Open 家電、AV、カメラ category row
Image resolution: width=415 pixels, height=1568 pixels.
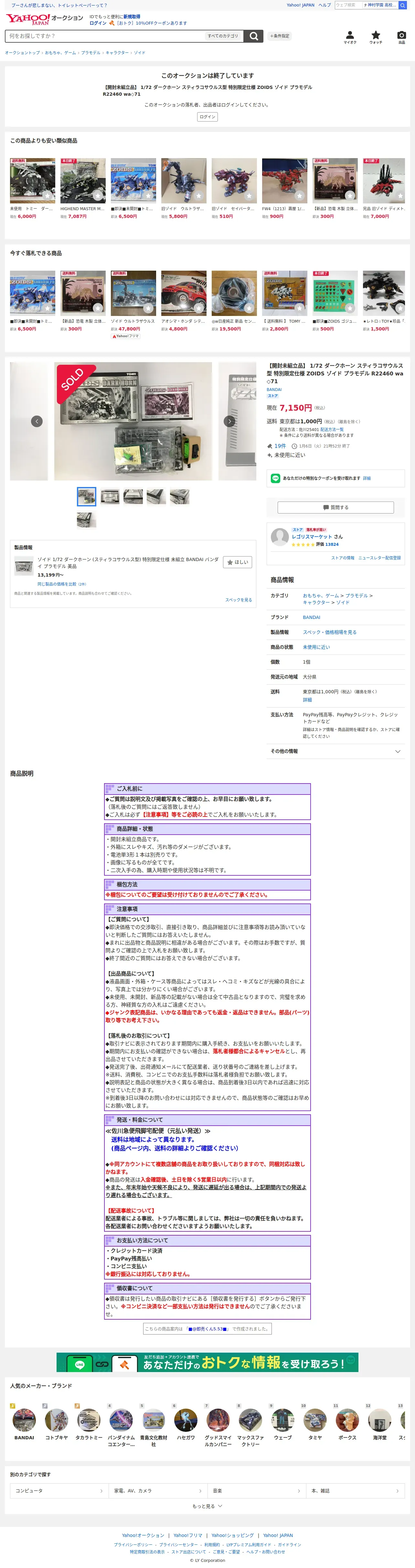point(158,1491)
